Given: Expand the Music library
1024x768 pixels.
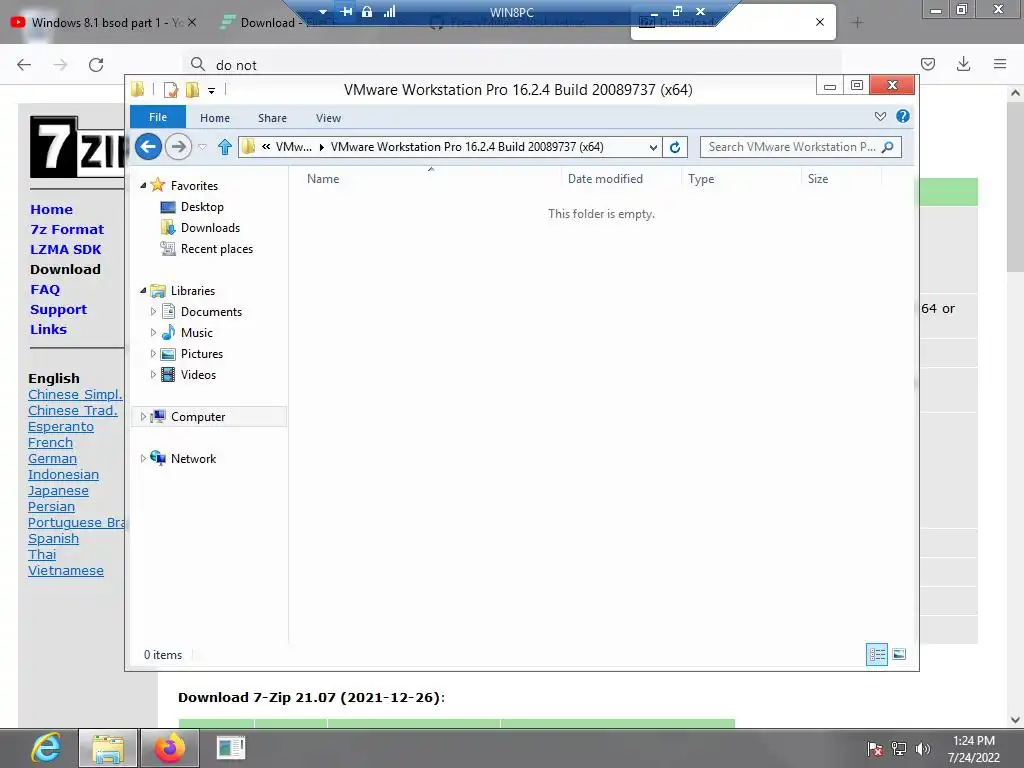Looking at the screenshot, I should tap(153, 332).
